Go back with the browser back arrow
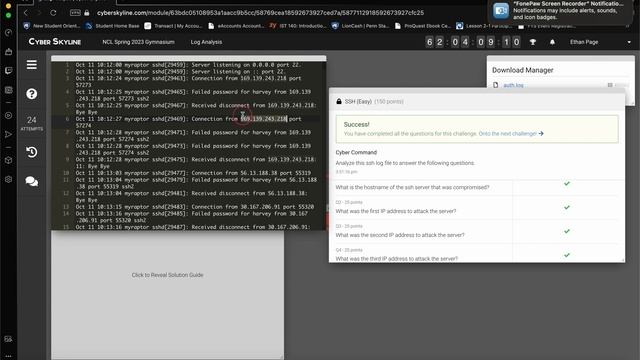The height and width of the screenshot is (360, 640). coord(26,13)
